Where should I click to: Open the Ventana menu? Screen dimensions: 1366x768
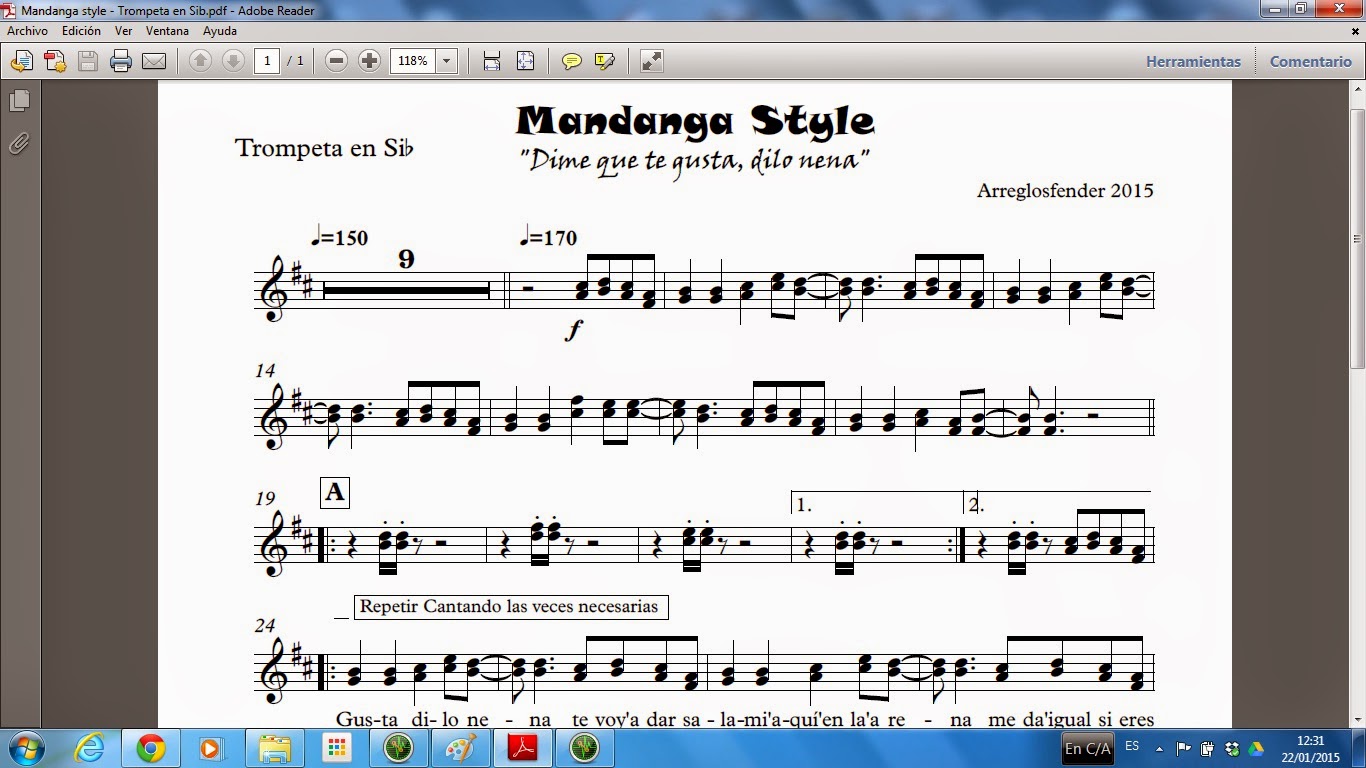pyautogui.click(x=168, y=31)
